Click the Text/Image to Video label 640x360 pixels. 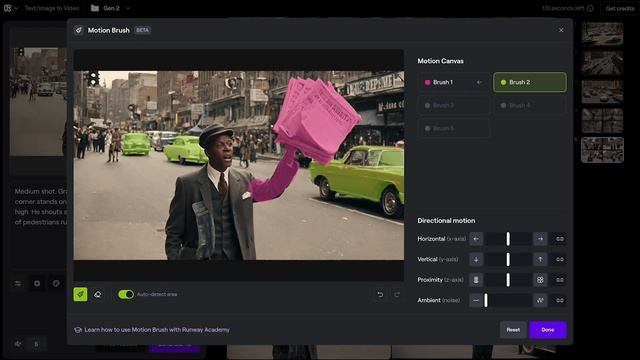click(x=52, y=8)
